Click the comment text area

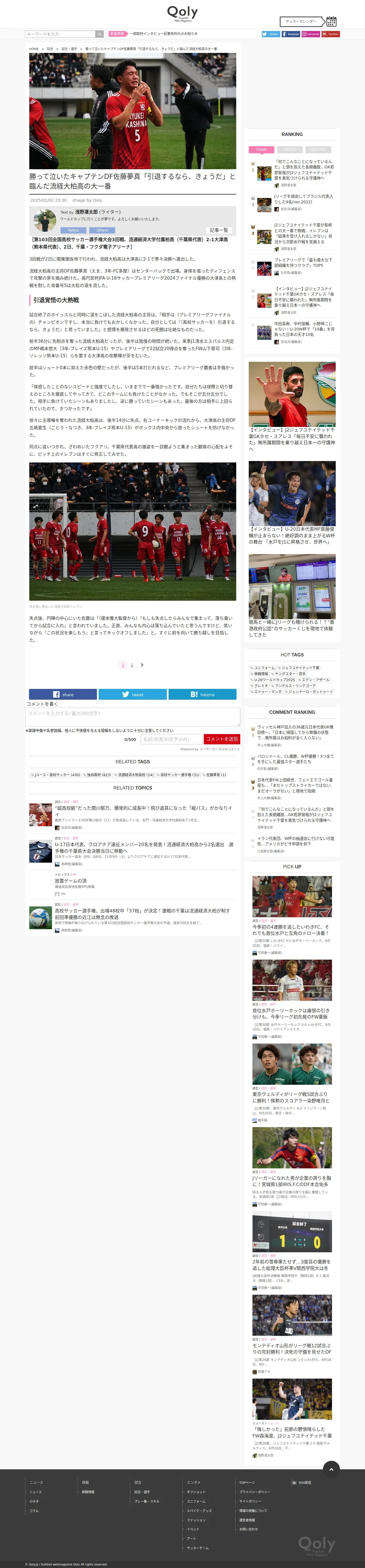pyautogui.click(x=133, y=716)
